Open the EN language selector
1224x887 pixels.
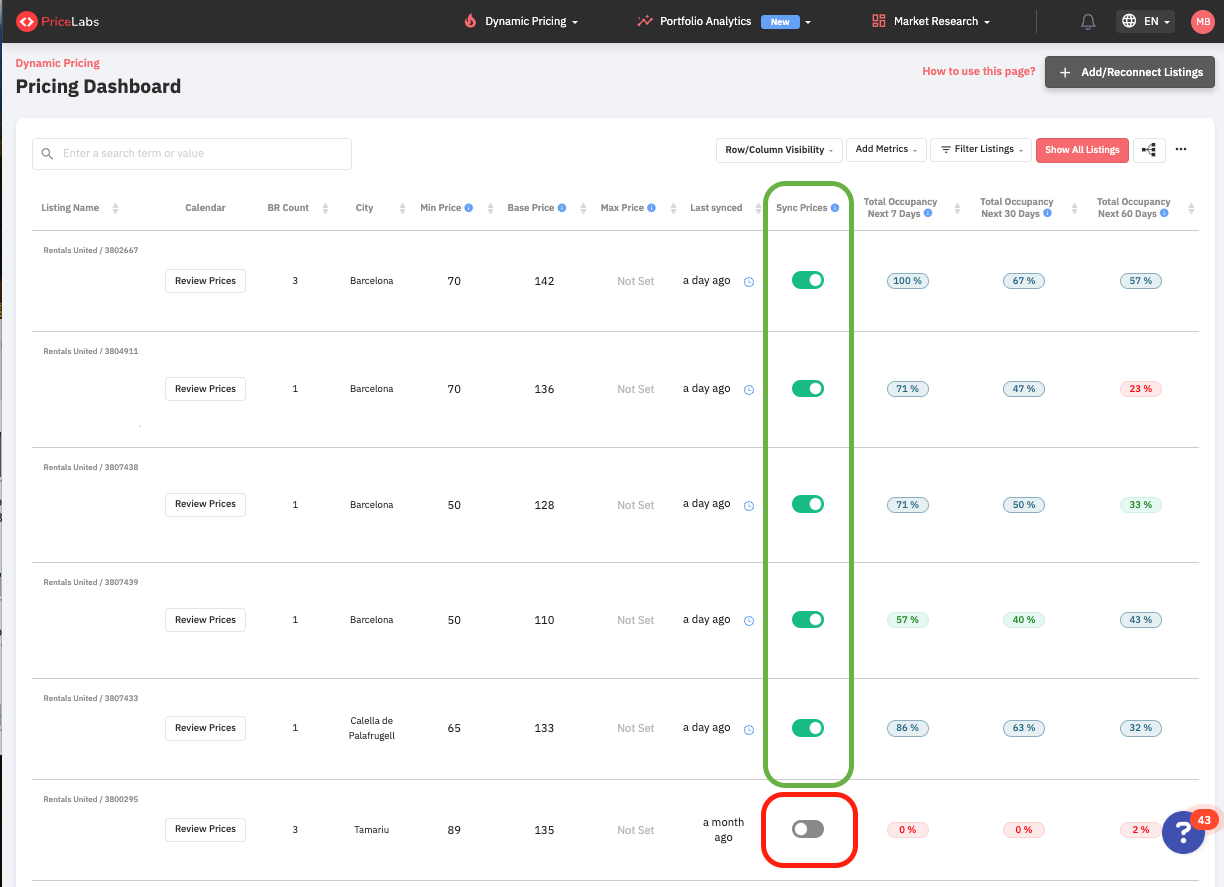point(1145,21)
